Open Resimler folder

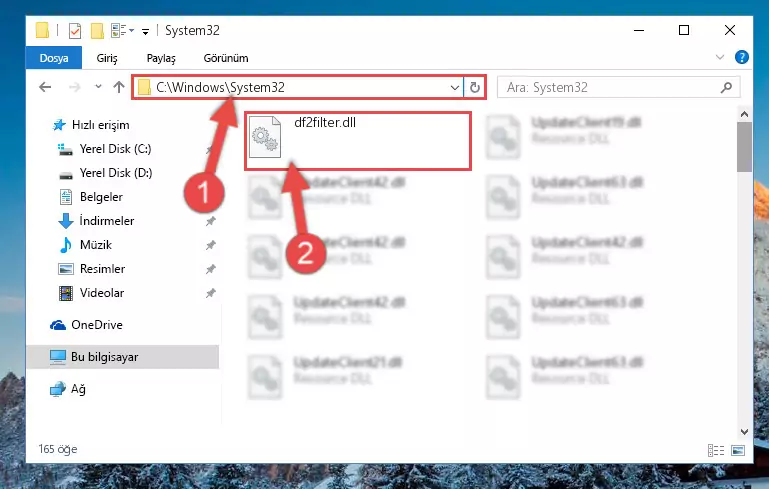102,269
